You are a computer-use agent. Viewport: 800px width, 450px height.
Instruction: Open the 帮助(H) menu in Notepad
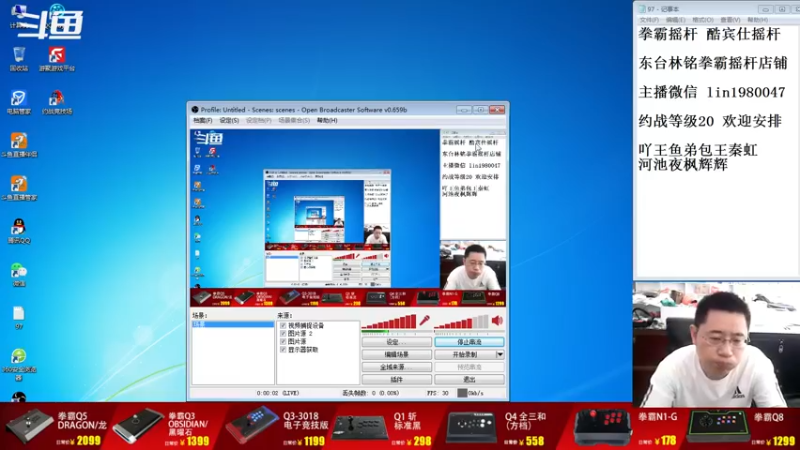(758, 20)
